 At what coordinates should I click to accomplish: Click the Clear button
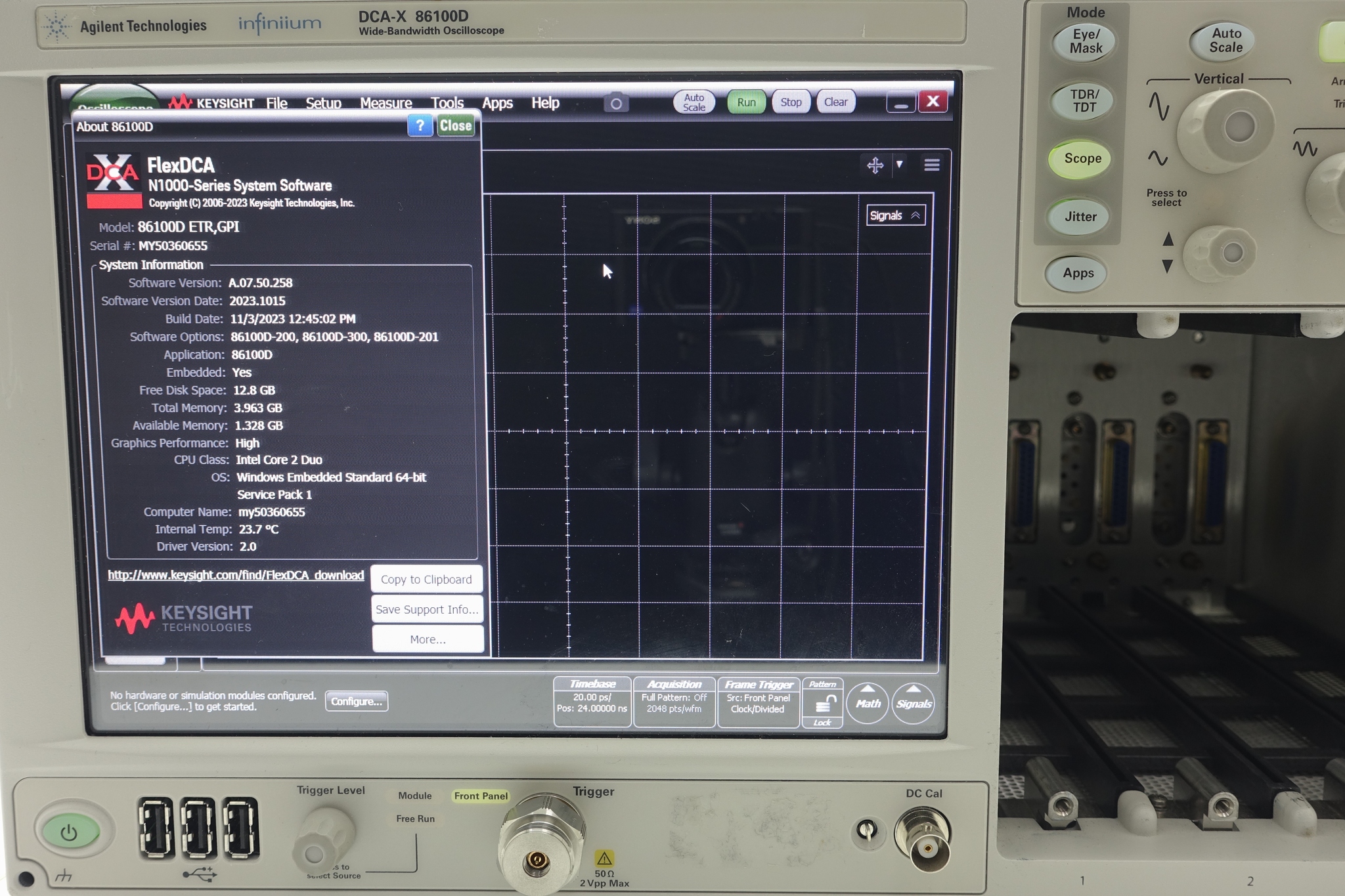pyautogui.click(x=835, y=102)
